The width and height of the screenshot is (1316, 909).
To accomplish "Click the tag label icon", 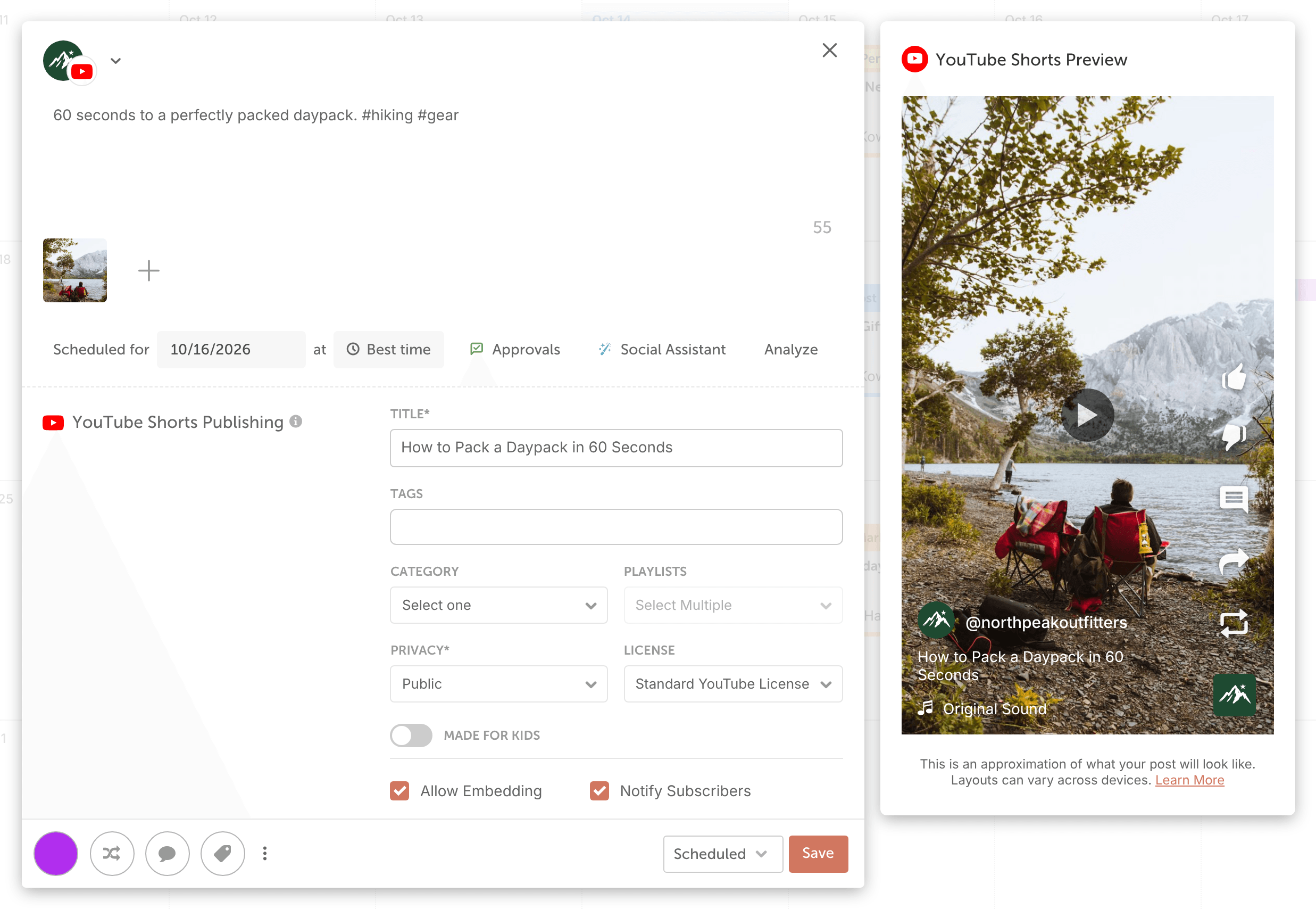I will click(x=222, y=853).
